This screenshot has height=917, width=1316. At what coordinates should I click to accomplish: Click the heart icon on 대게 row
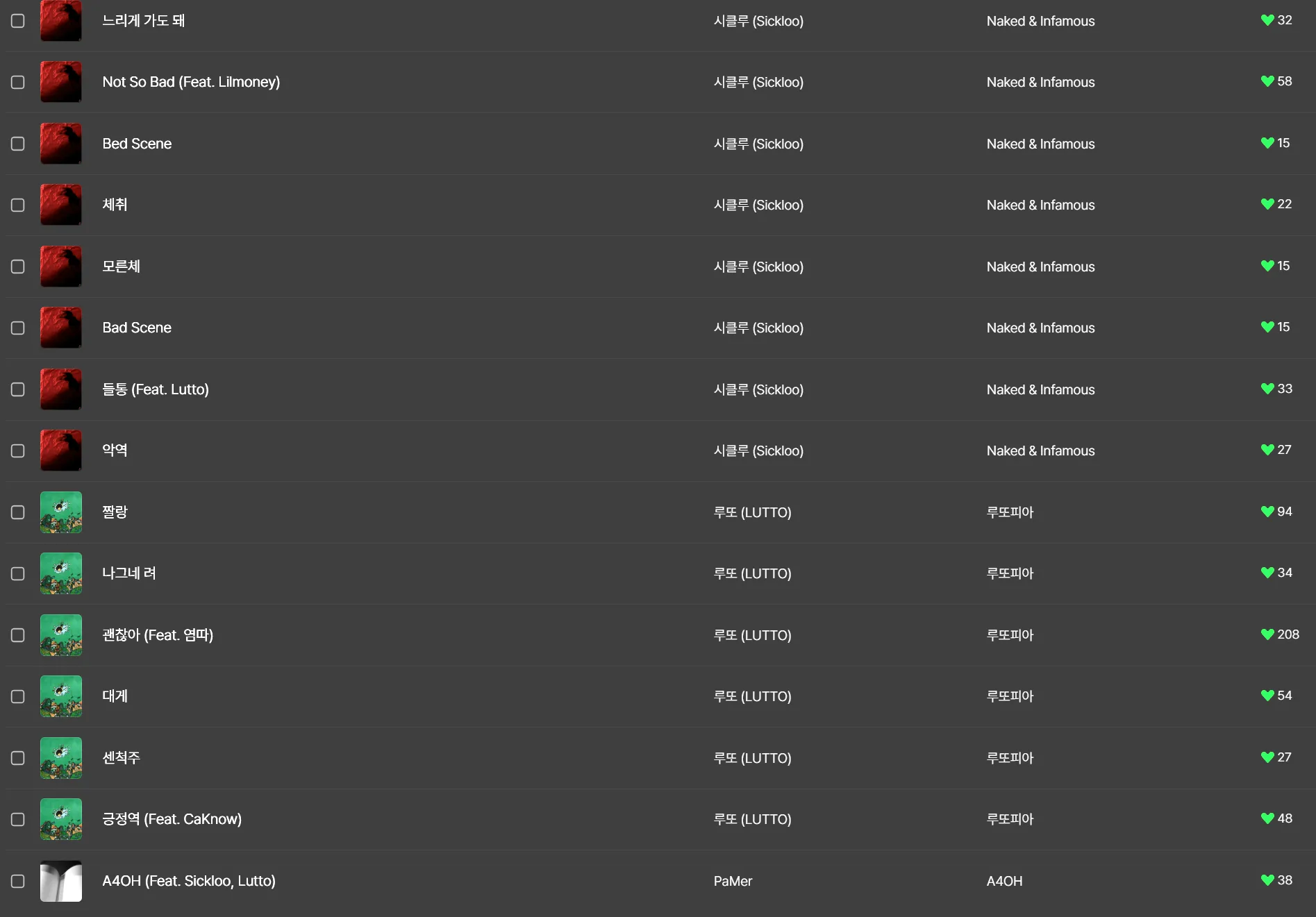1267,696
